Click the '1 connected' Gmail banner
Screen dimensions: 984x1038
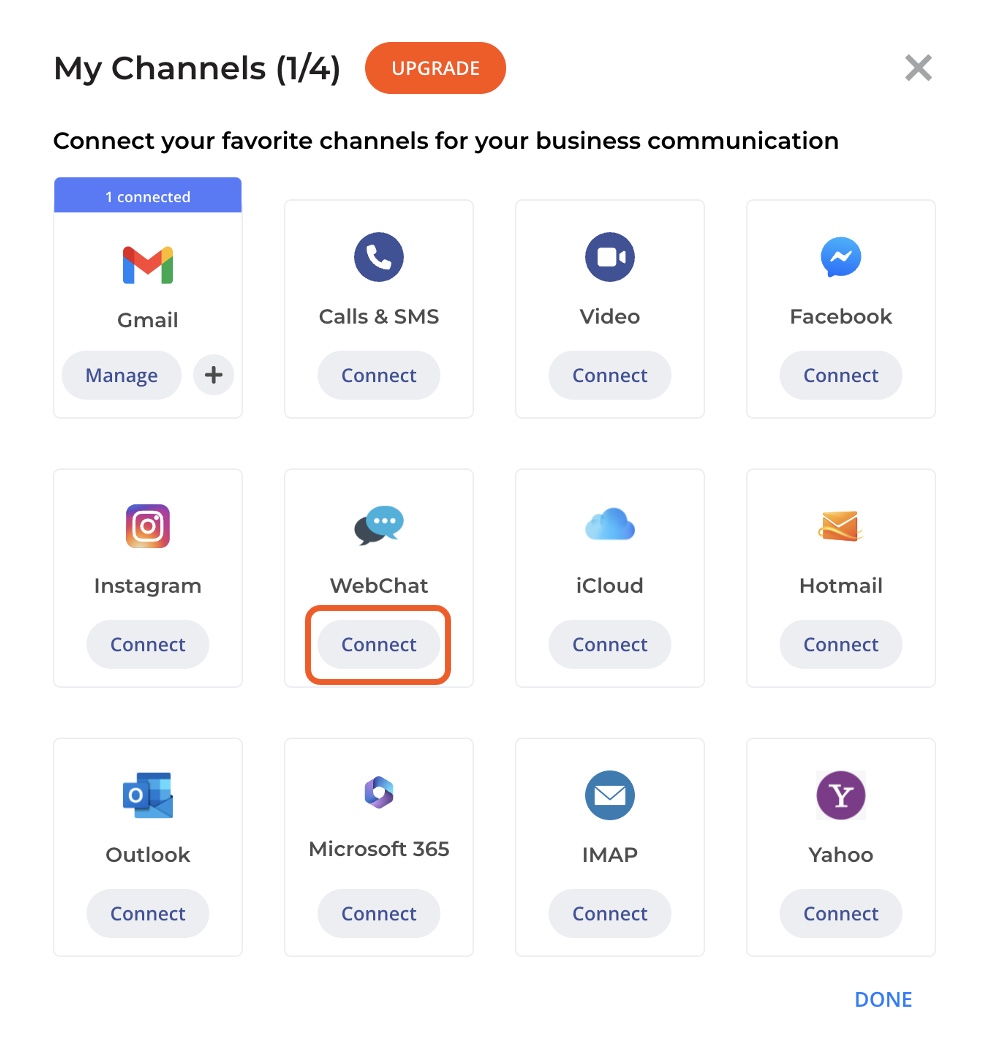click(148, 195)
